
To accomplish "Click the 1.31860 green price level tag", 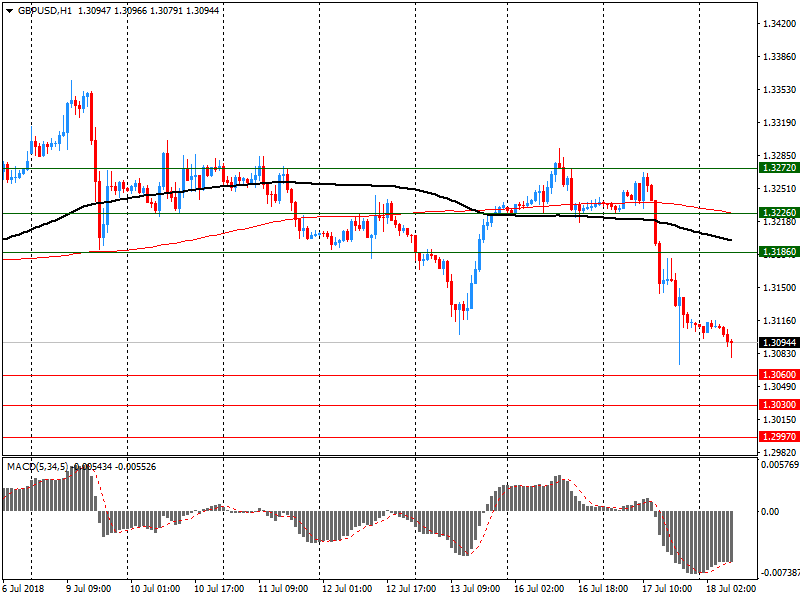I will pyautogui.click(x=775, y=253).
